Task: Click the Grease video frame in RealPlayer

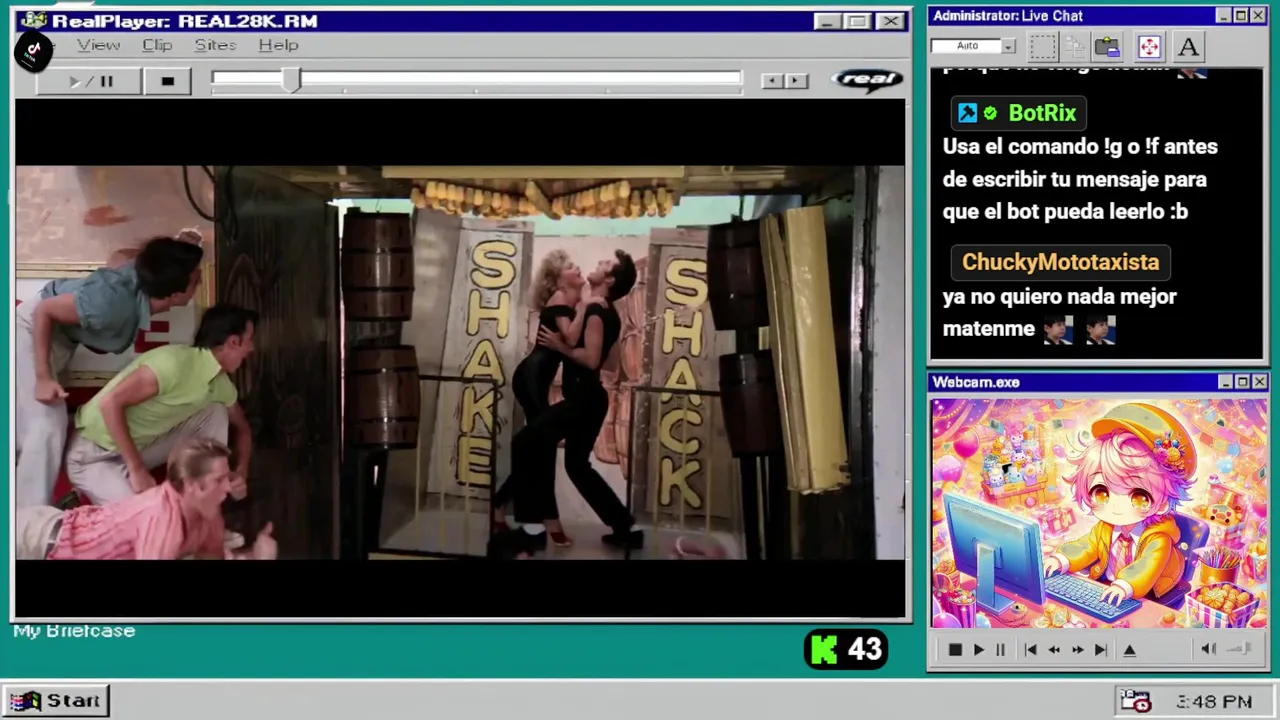Action: pos(460,362)
